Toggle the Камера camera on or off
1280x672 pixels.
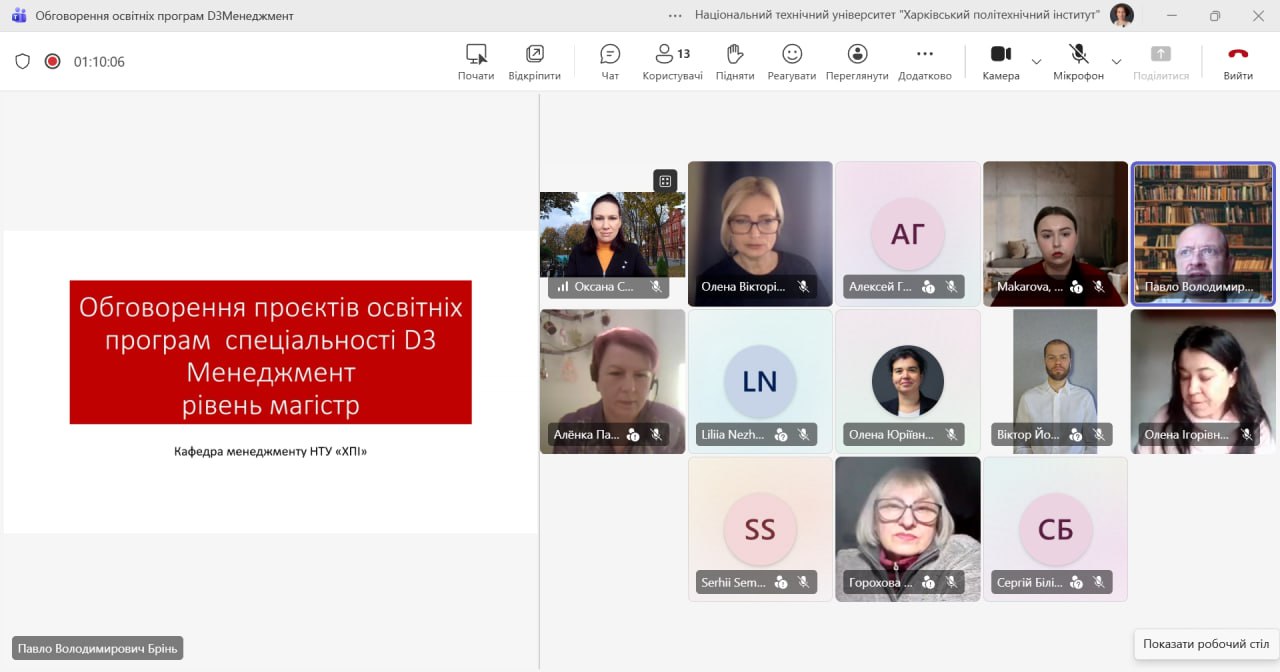[1000, 61]
